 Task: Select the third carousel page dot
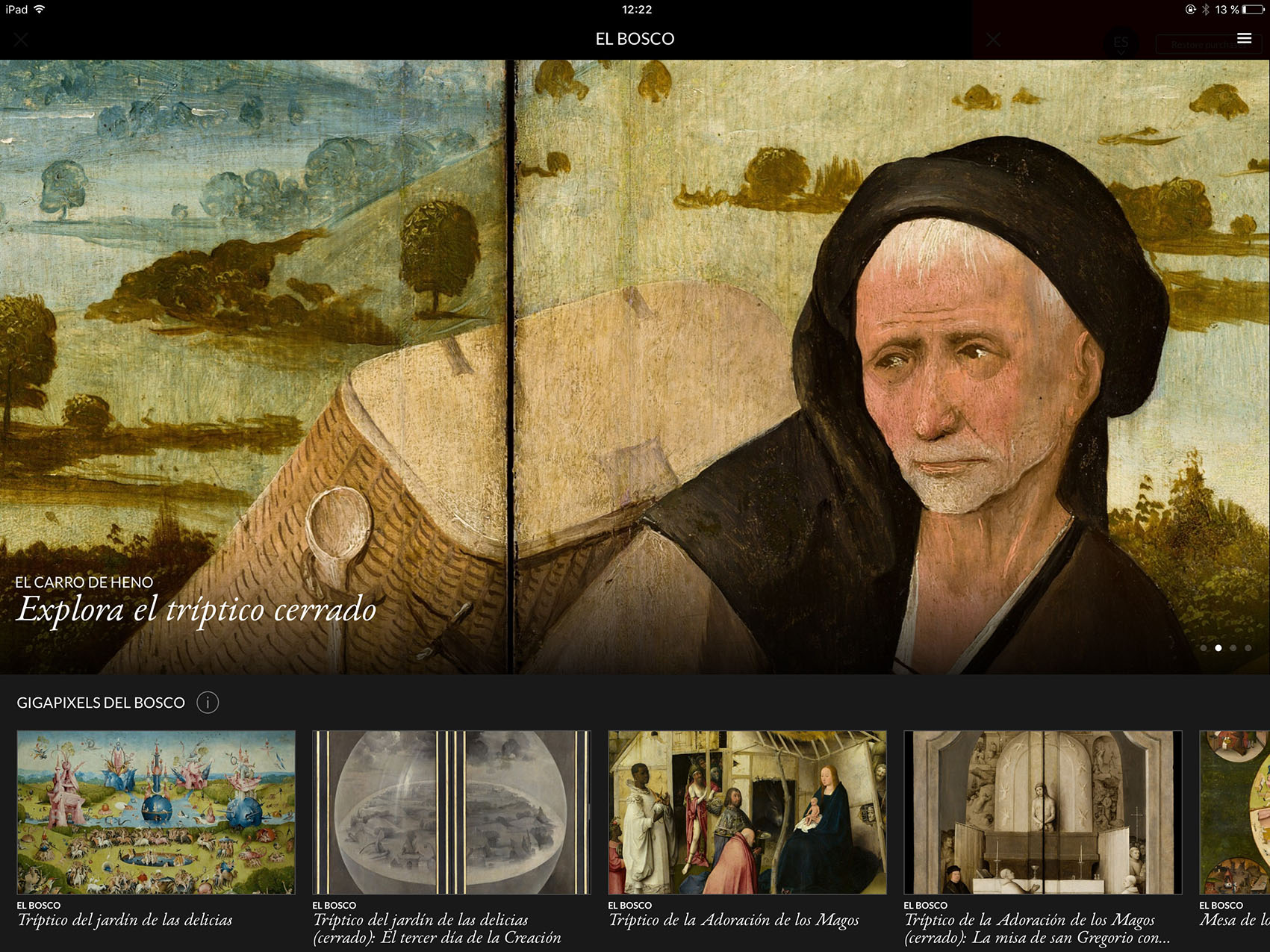[x=1233, y=648]
